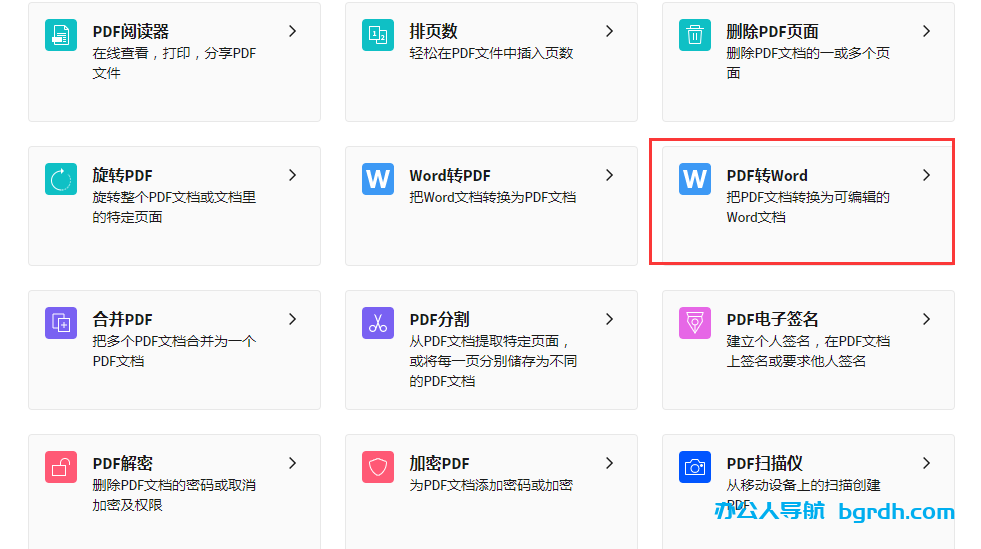
Task: Select the 删除PDF页面 title link
Action: [773, 31]
